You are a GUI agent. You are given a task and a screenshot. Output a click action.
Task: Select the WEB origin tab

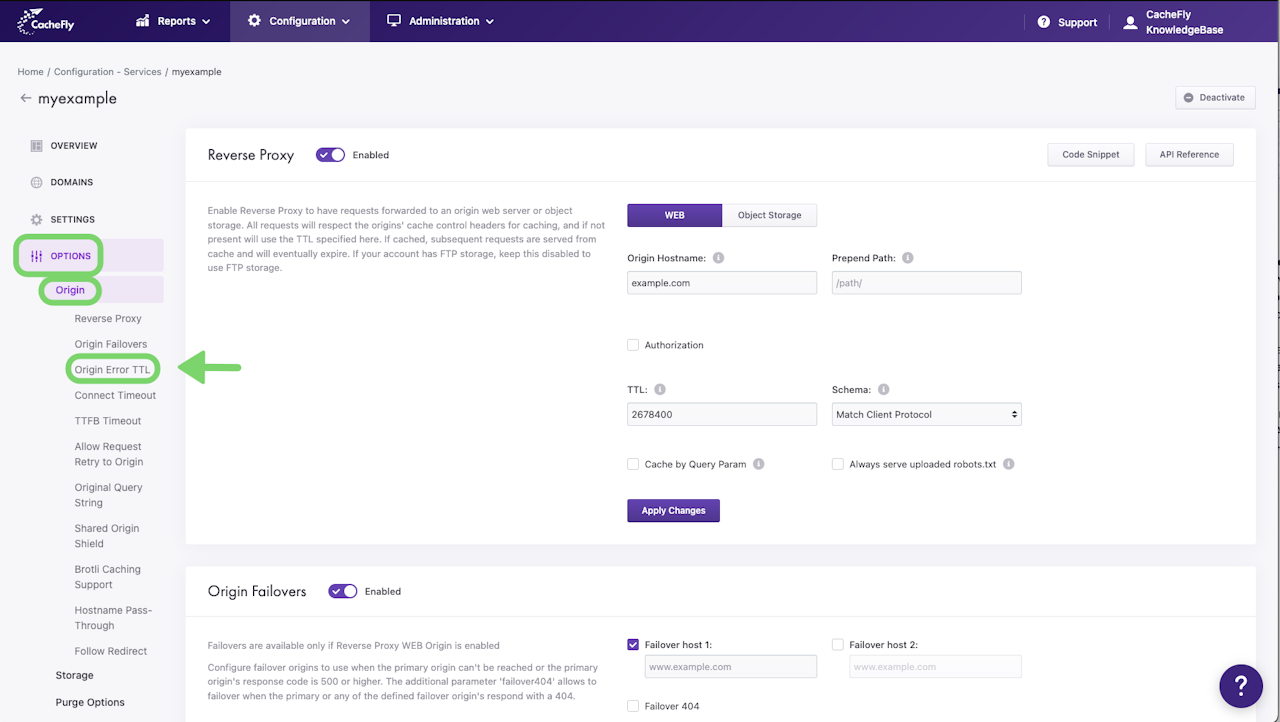(674, 215)
